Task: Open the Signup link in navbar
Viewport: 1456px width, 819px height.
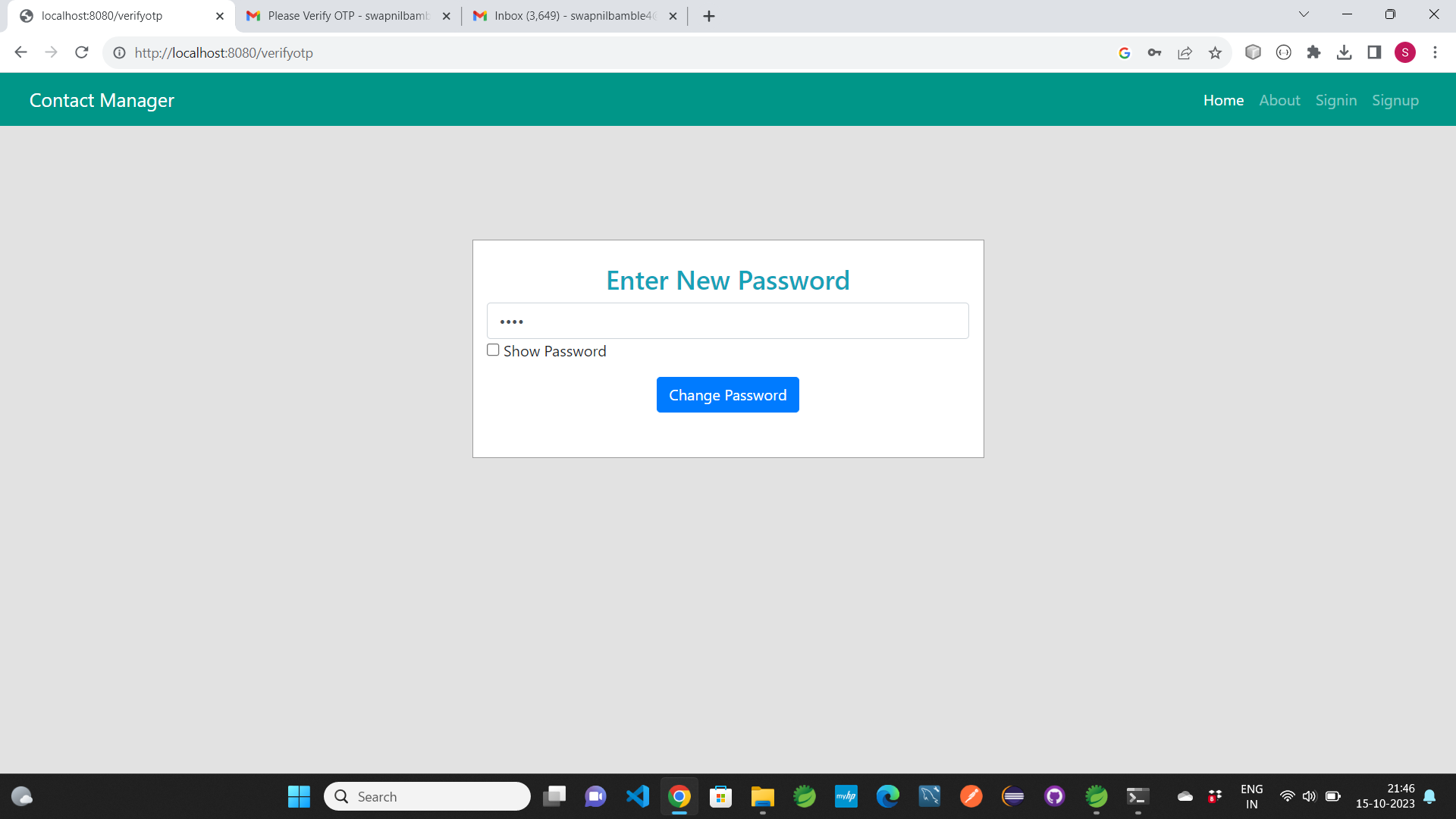Action: pos(1395,100)
